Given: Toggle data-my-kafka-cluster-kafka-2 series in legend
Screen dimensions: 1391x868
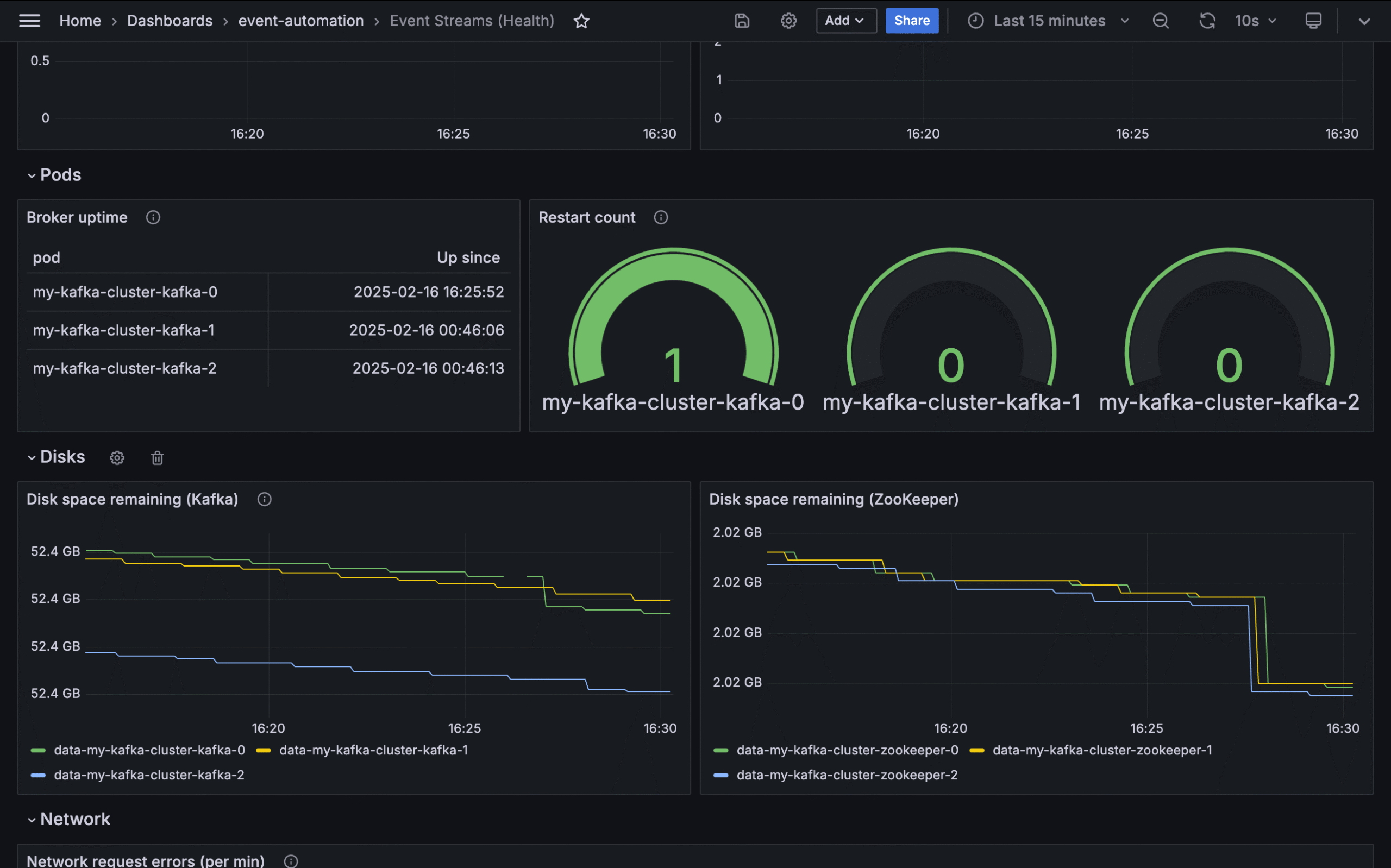Looking at the screenshot, I should coord(149,775).
